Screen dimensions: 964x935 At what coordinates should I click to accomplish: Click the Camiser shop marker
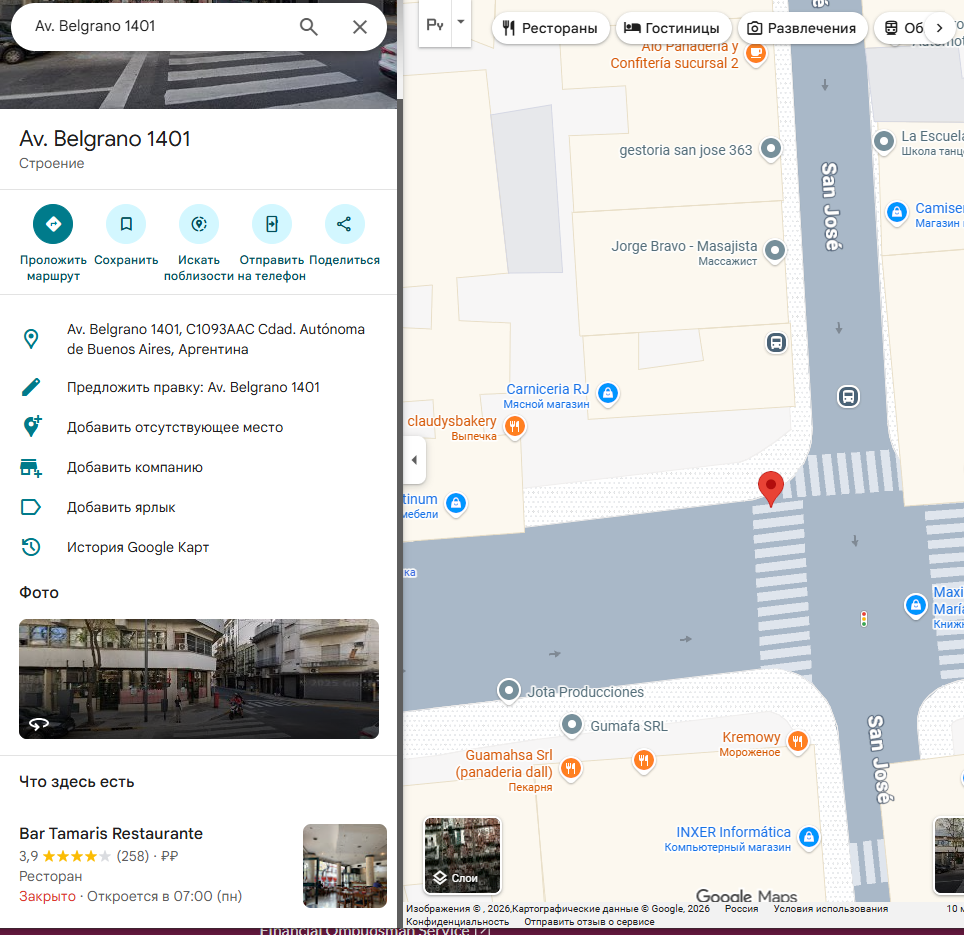pos(897,213)
